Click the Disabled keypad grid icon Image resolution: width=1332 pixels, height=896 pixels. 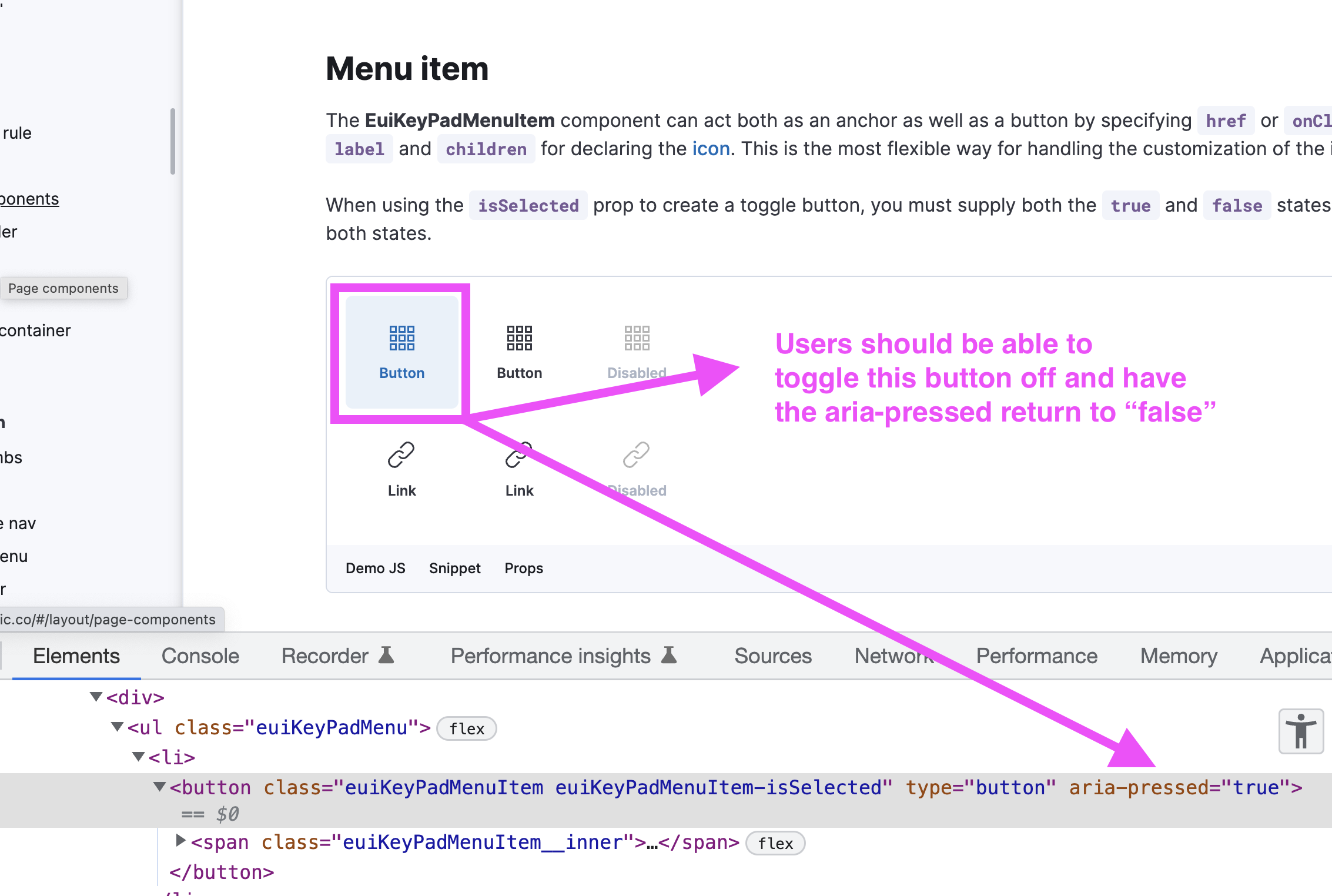[x=636, y=337]
